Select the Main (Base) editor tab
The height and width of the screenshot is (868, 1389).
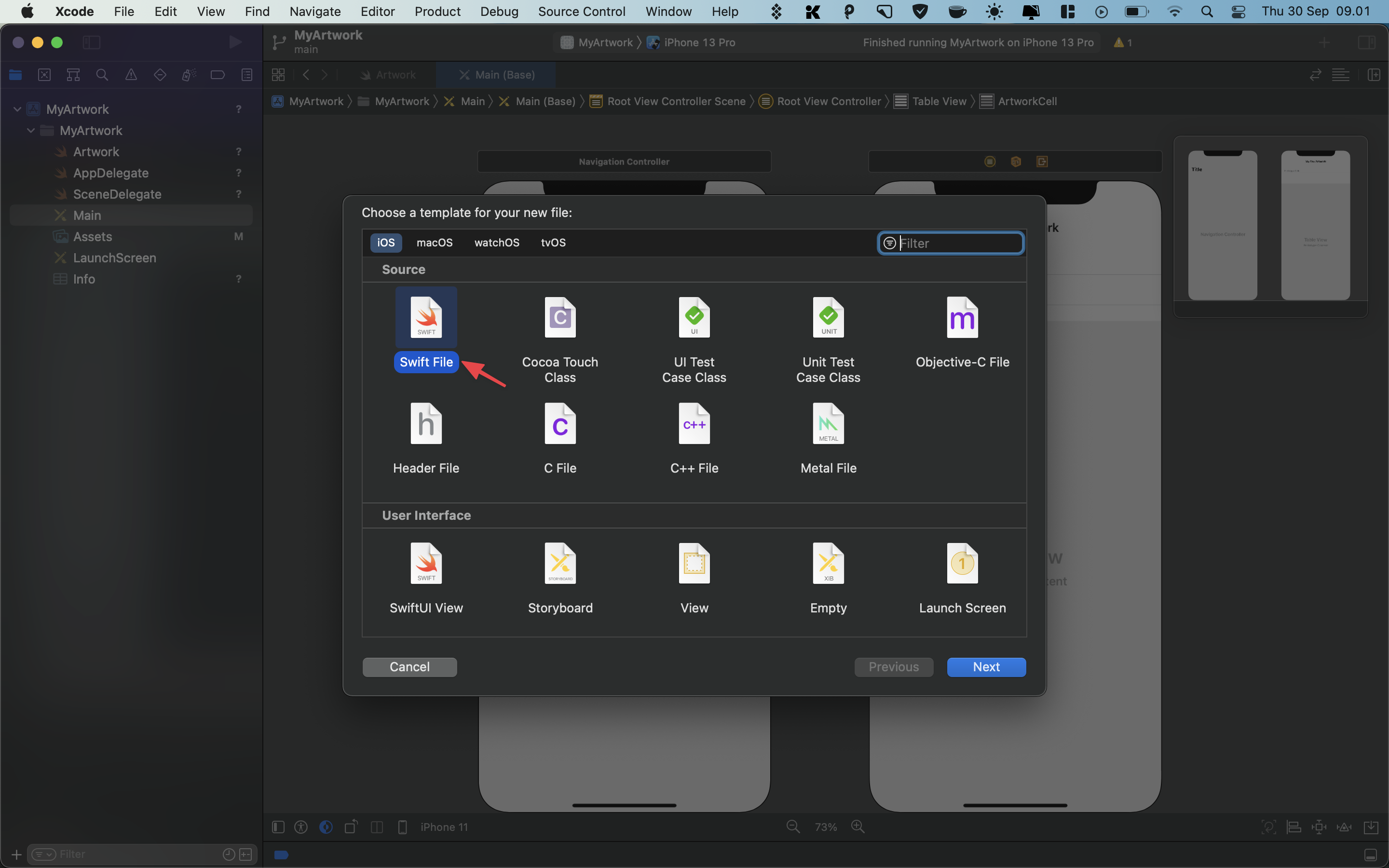click(x=496, y=75)
